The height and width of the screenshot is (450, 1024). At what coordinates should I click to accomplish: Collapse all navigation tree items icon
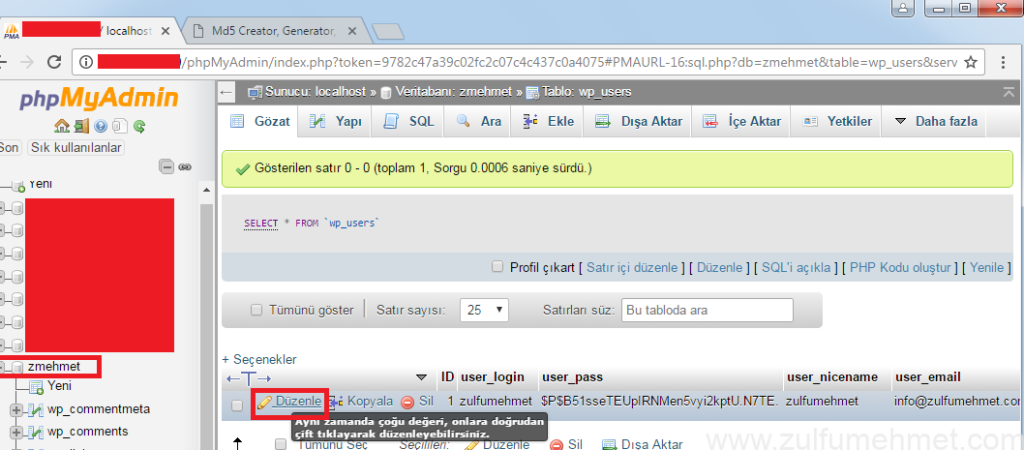(166, 167)
